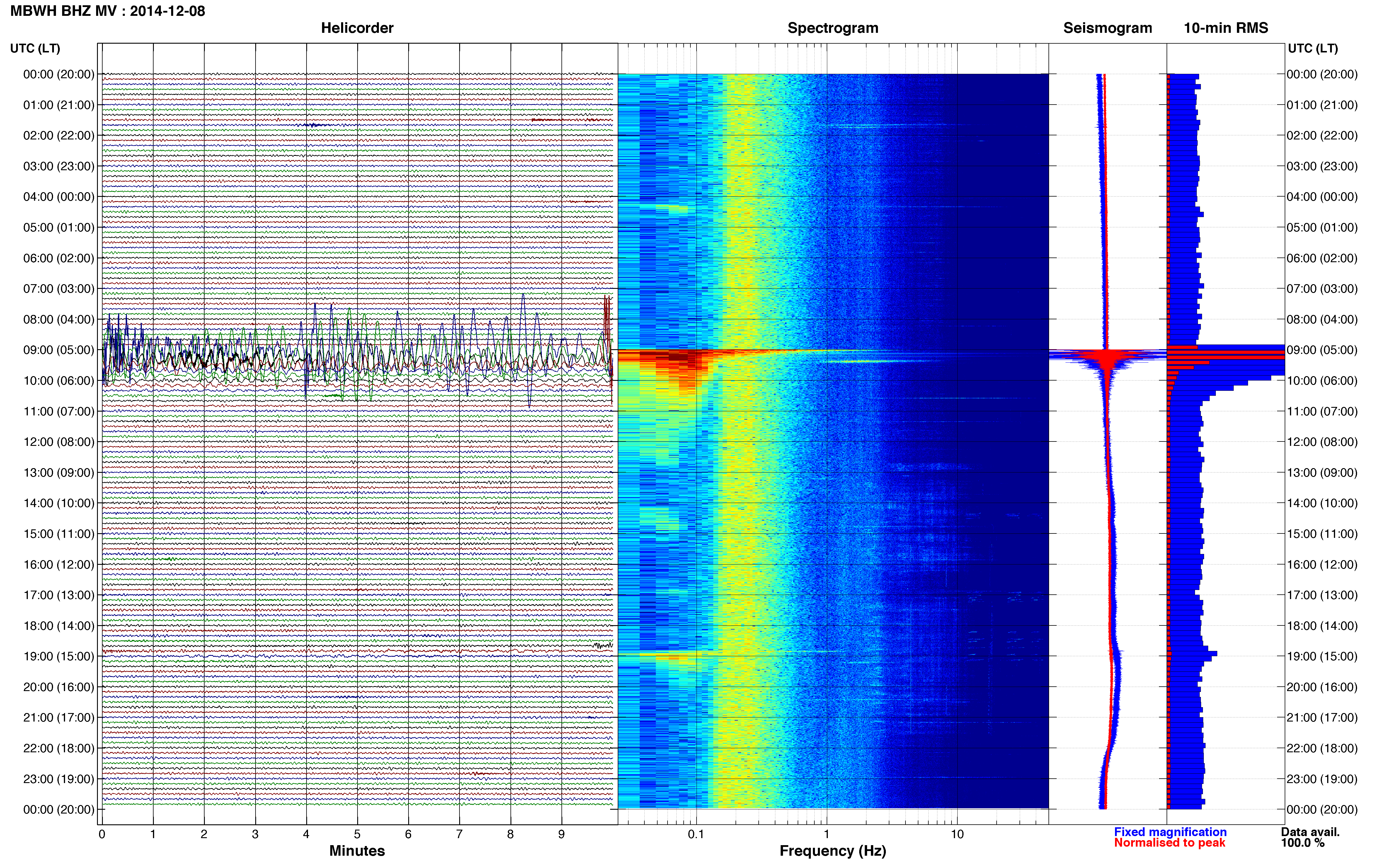Select left time label '21:00 (17:00)'

tap(59, 718)
